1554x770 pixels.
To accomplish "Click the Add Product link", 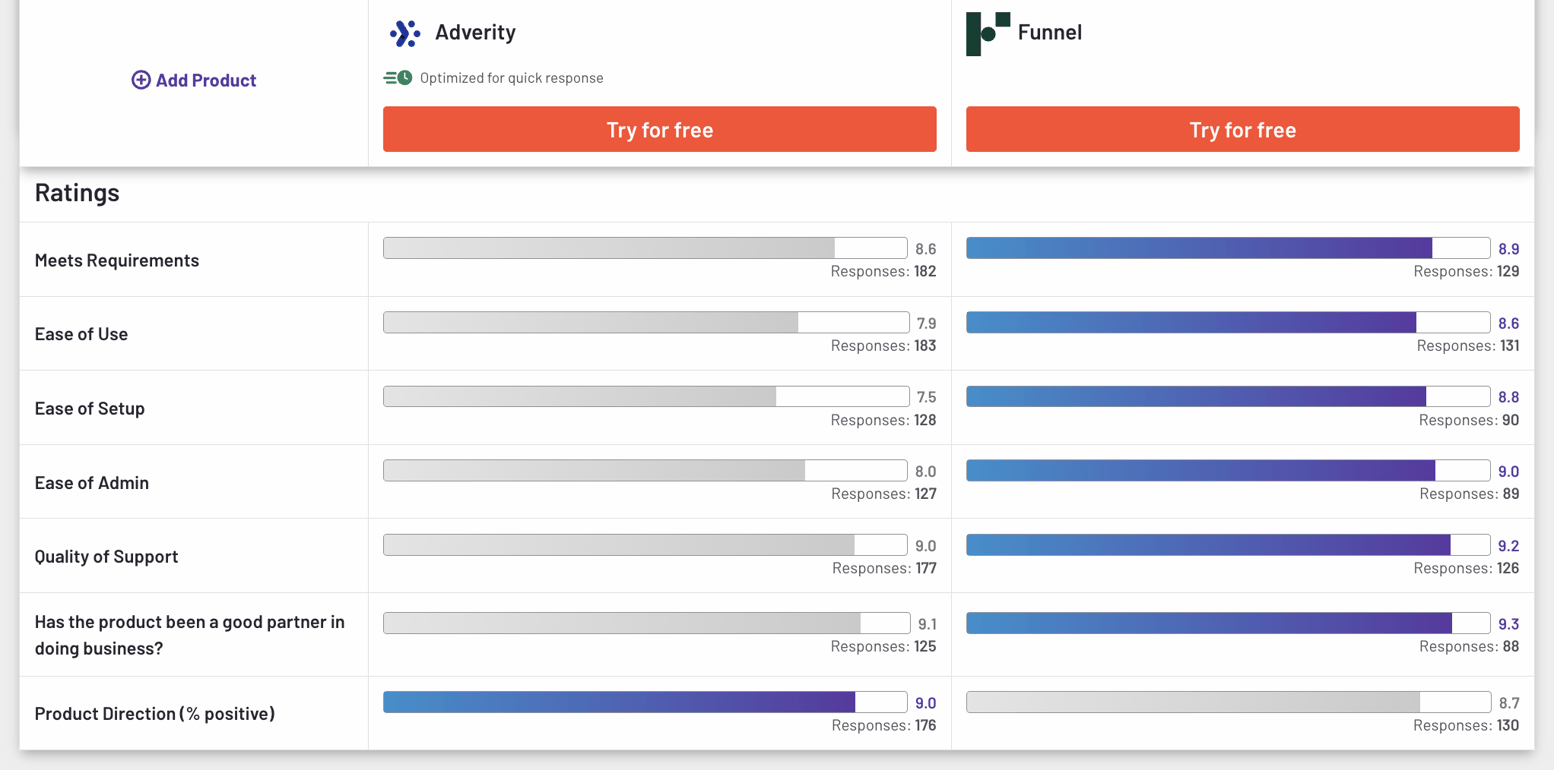I will pyautogui.click(x=205, y=80).
